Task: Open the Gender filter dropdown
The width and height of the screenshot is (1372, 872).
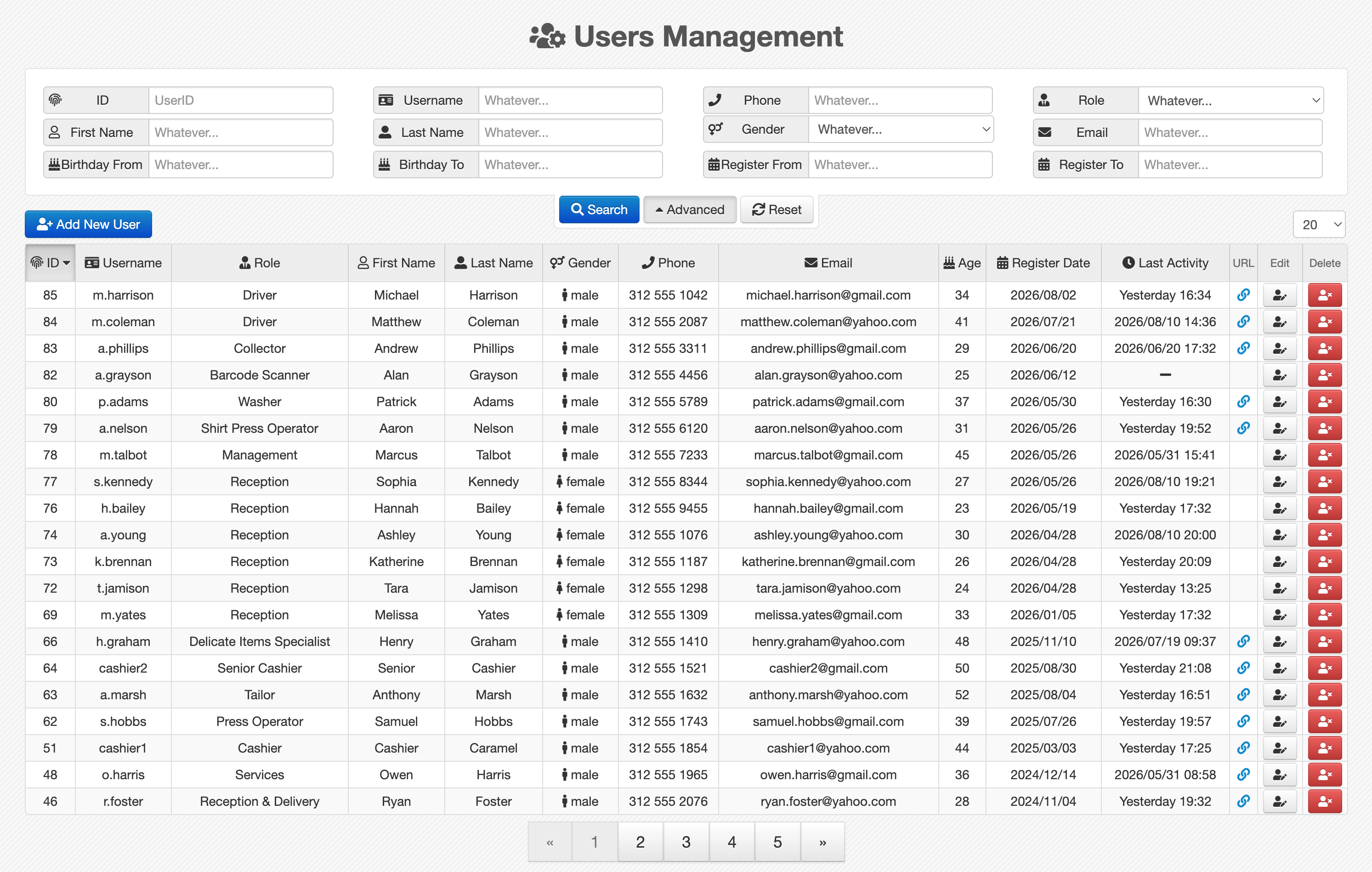Action: pyautogui.click(x=901, y=129)
